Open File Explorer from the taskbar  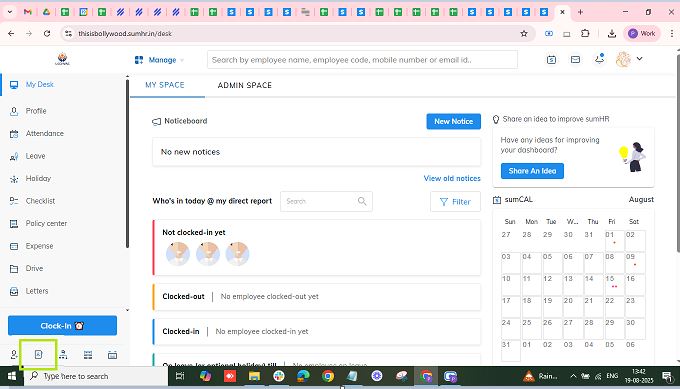(x=254, y=376)
